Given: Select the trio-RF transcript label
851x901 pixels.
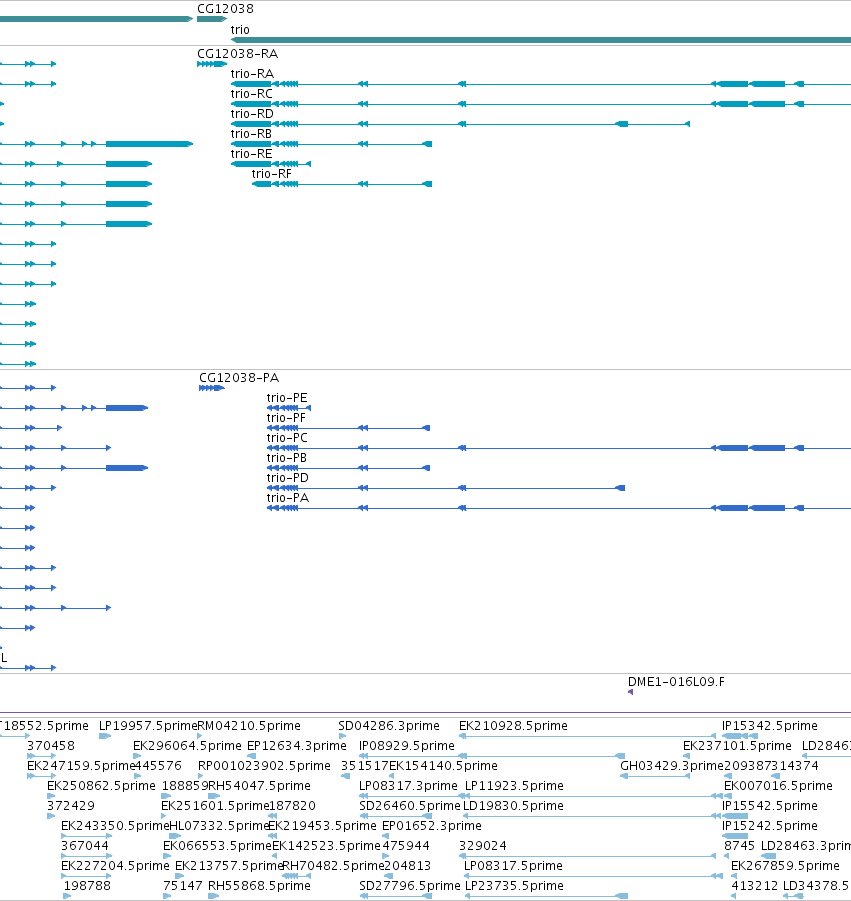Looking at the screenshot, I should coord(272,174).
